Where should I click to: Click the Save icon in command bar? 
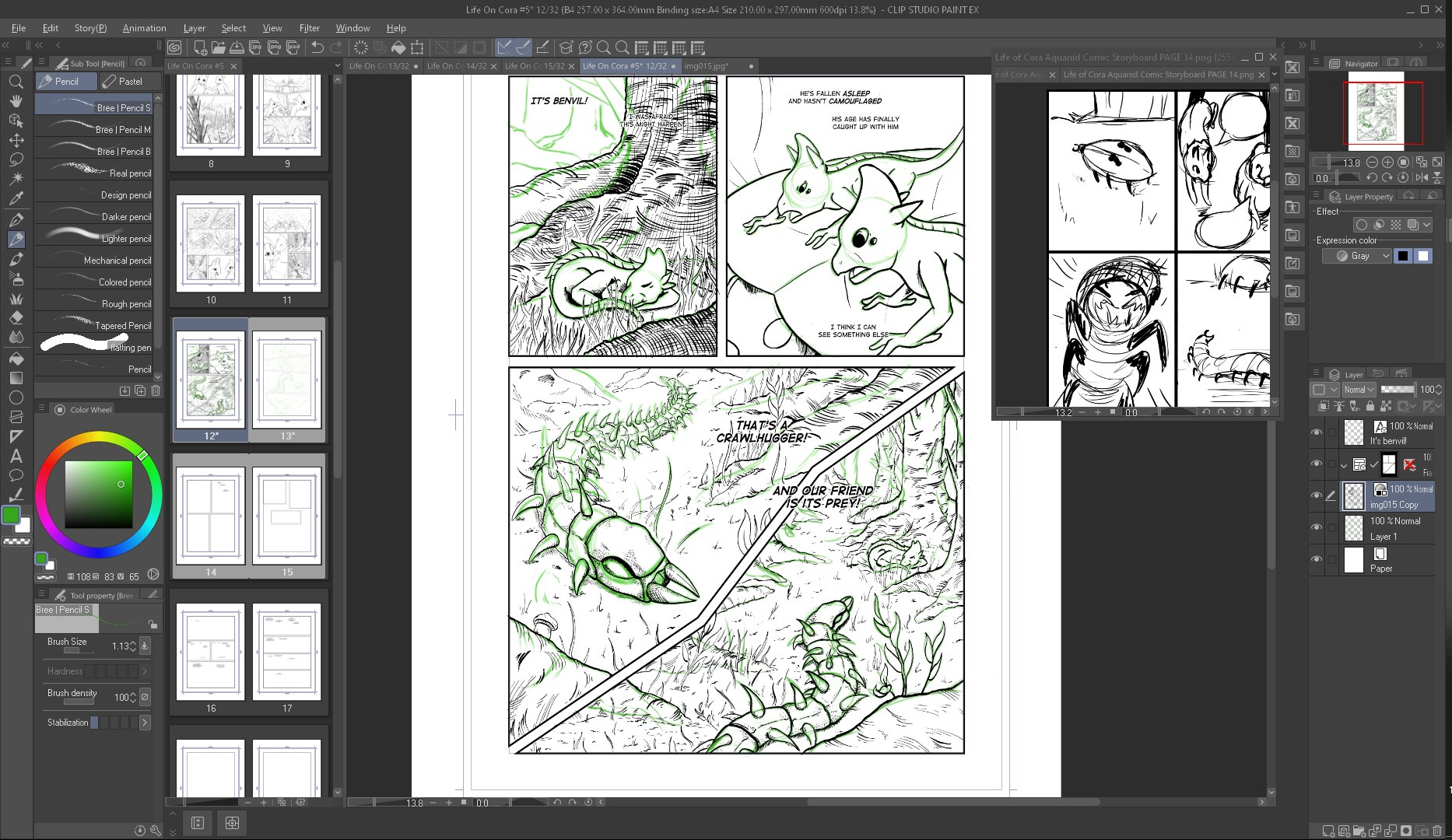click(x=237, y=47)
